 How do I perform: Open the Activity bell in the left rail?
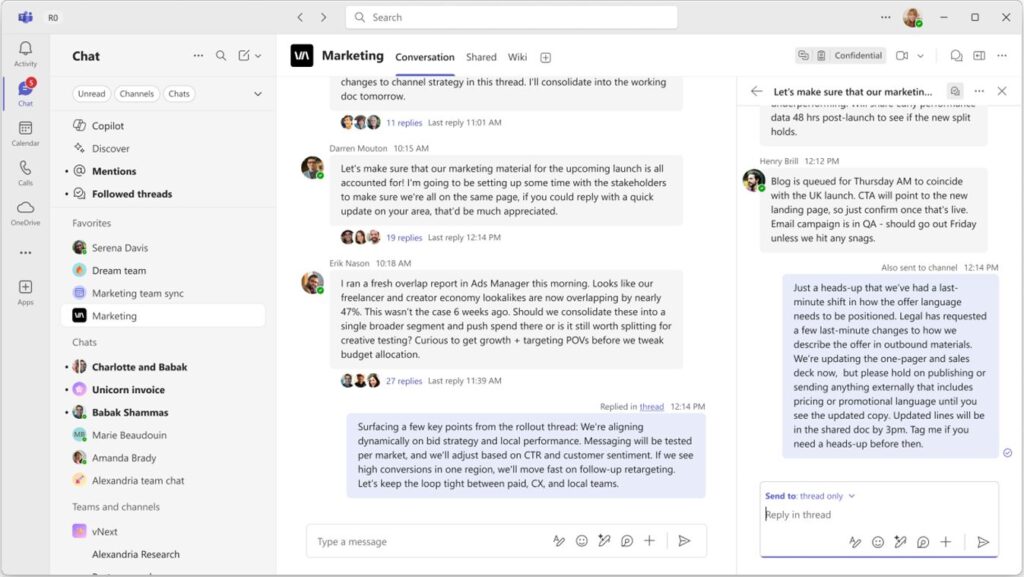(x=25, y=48)
